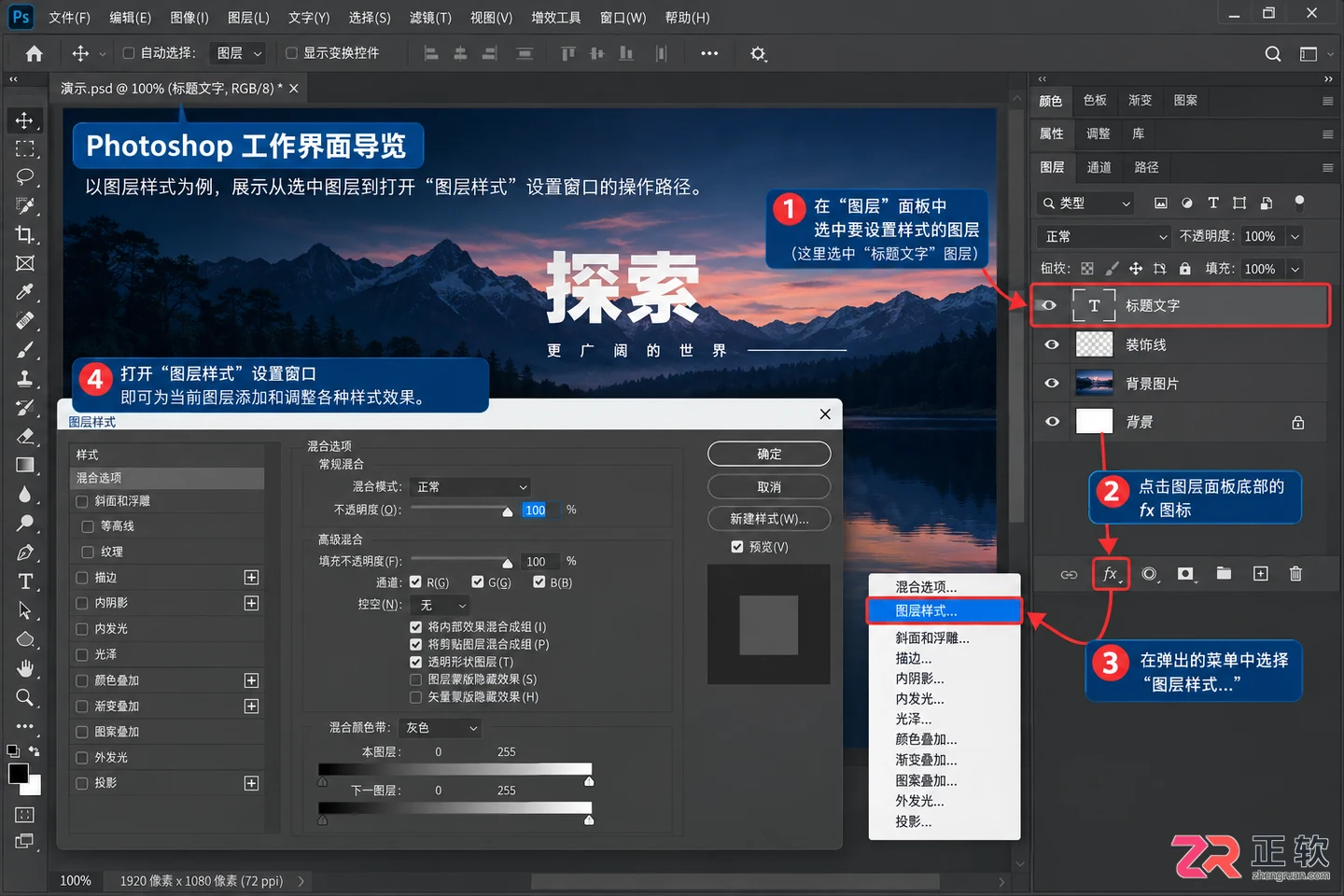This screenshot has height=896, width=1344.
Task: Enable 描边 style checkbox
Action: [x=82, y=578]
